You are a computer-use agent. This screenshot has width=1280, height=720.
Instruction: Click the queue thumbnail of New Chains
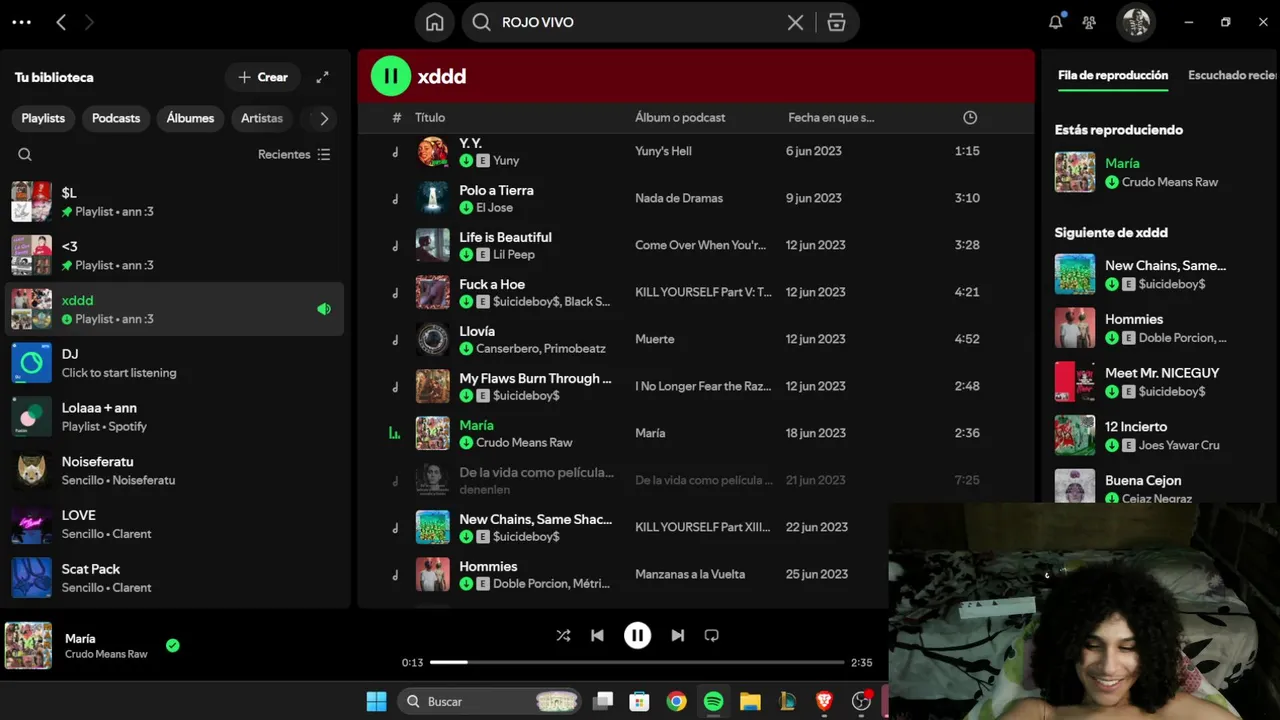point(1075,274)
